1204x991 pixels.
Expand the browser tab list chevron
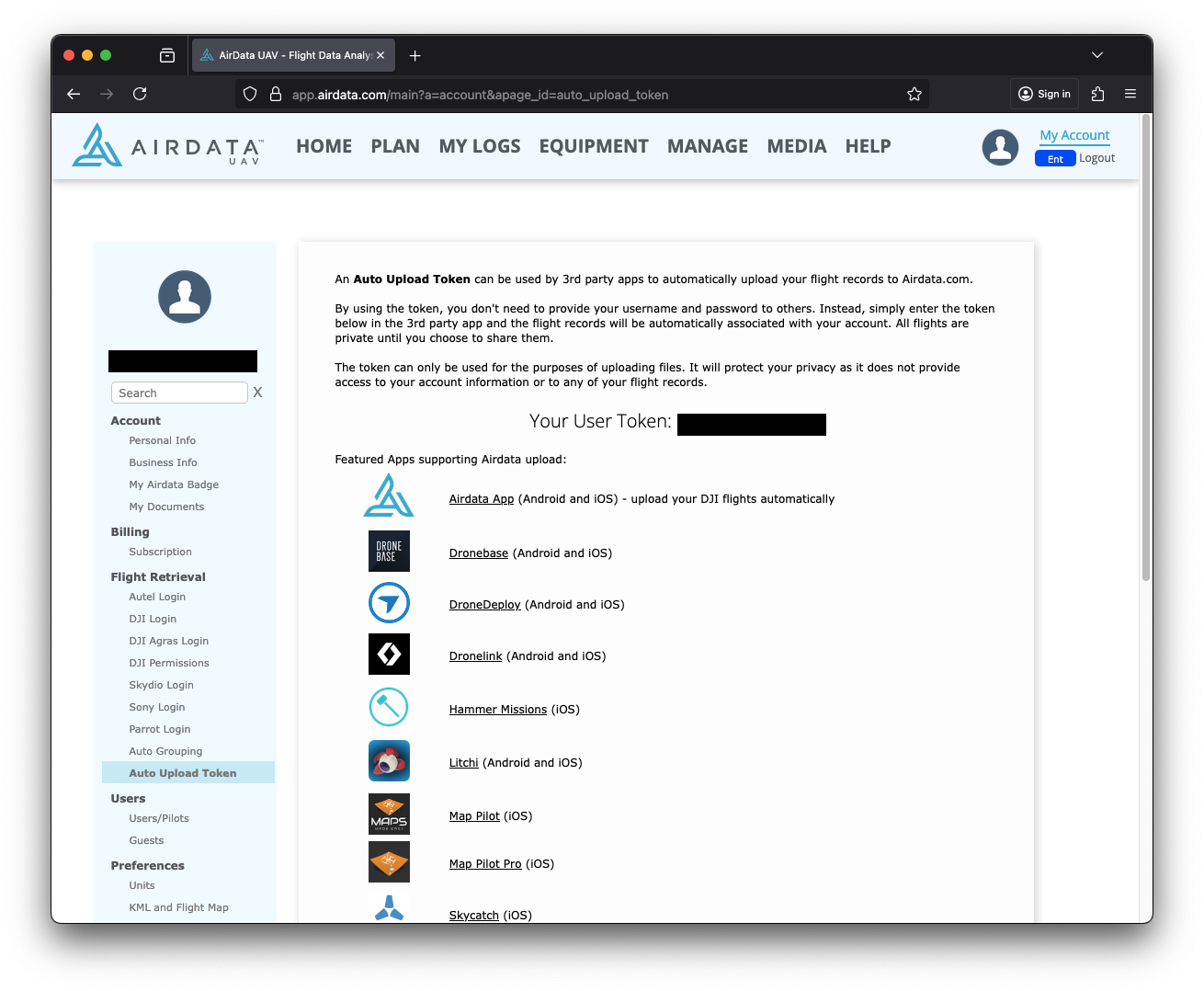pyautogui.click(x=1097, y=55)
